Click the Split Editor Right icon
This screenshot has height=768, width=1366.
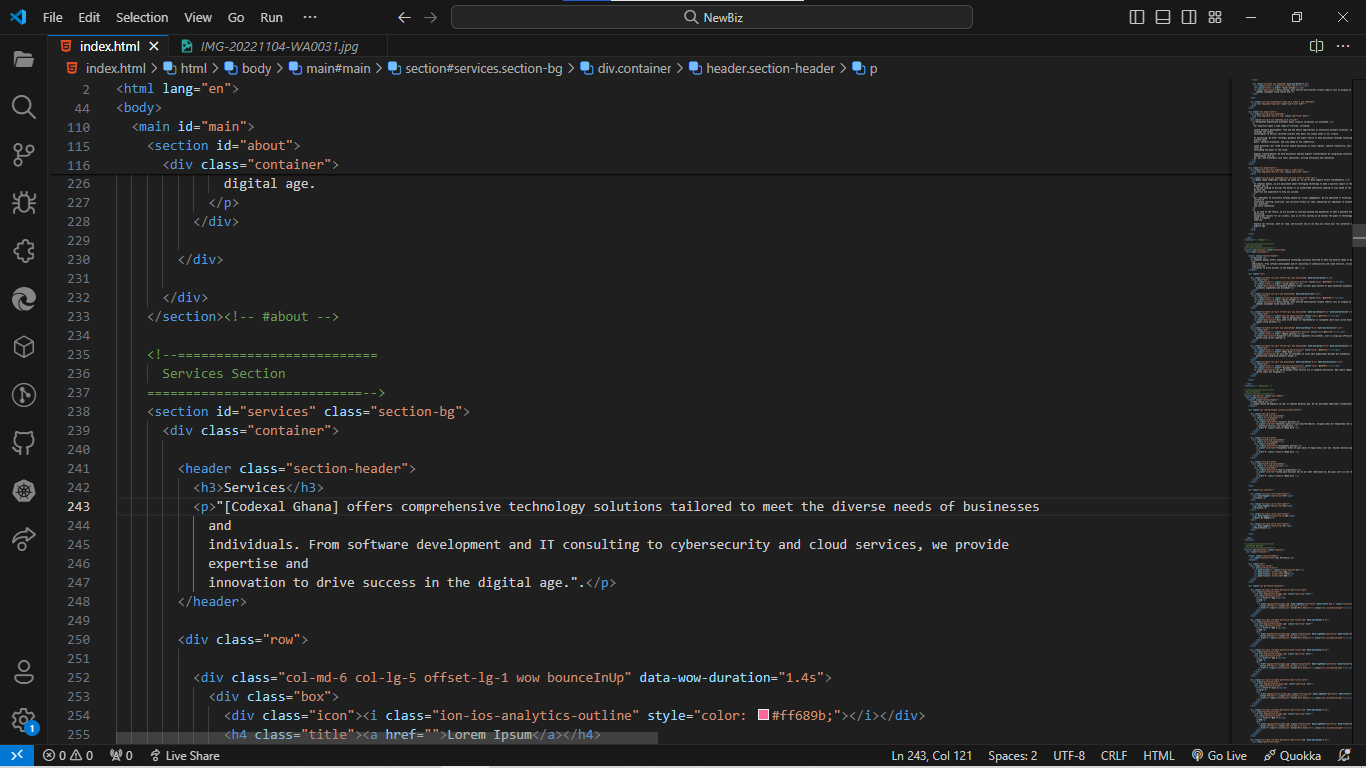point(1317,46)
